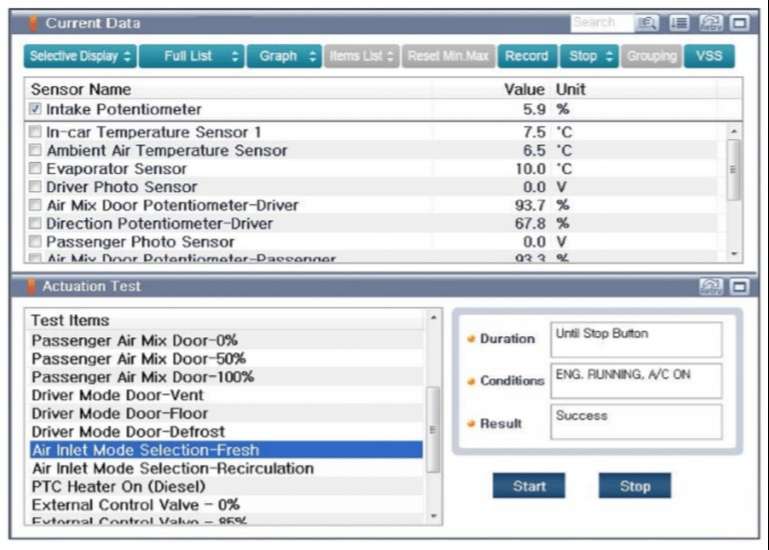Check the Air Mix Door Potentiometer-Driver checkbox
Viewport: 769px width, 550px height.
tap(35, 205)
